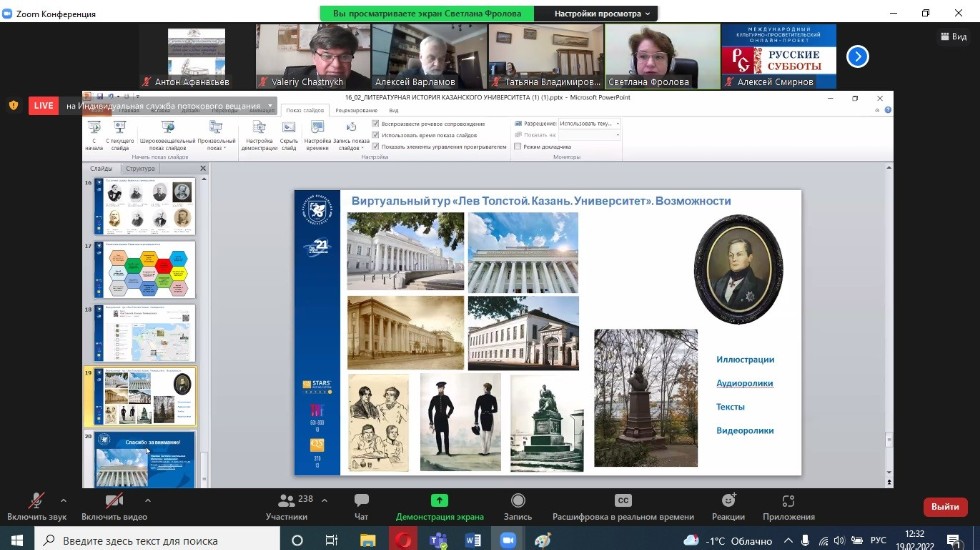Open the Приложения apps panel
Image resolution: width=980 pixels, height=550 pixels.
pos(788,502)
